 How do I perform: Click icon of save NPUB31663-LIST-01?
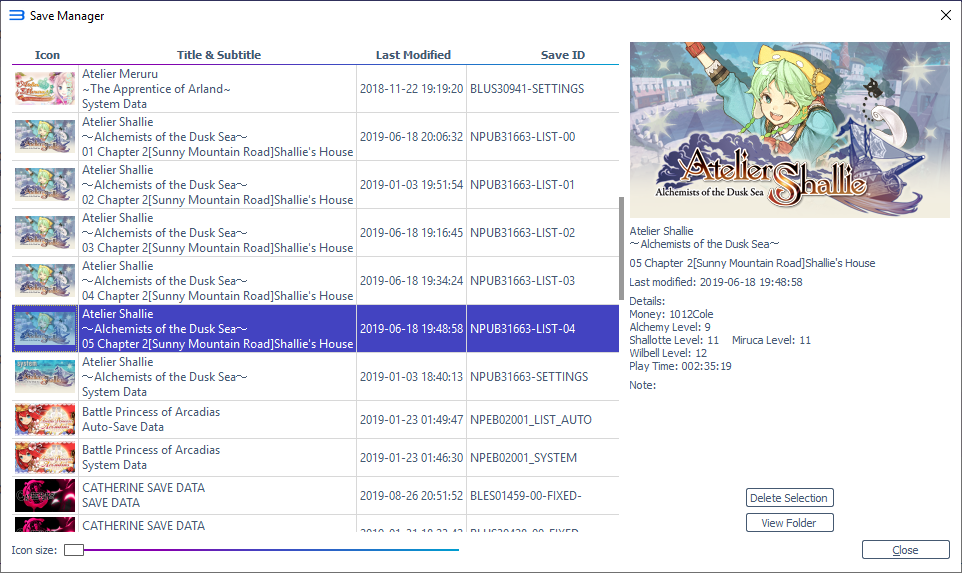coord(45,184)
